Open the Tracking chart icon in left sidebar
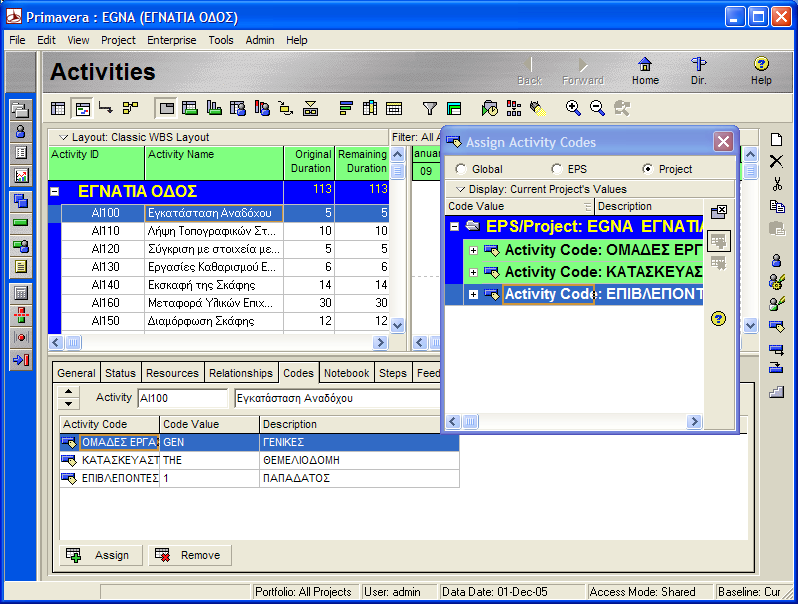Screen dimensions: 798x604 pyautogui.click(x=21, y=176)
